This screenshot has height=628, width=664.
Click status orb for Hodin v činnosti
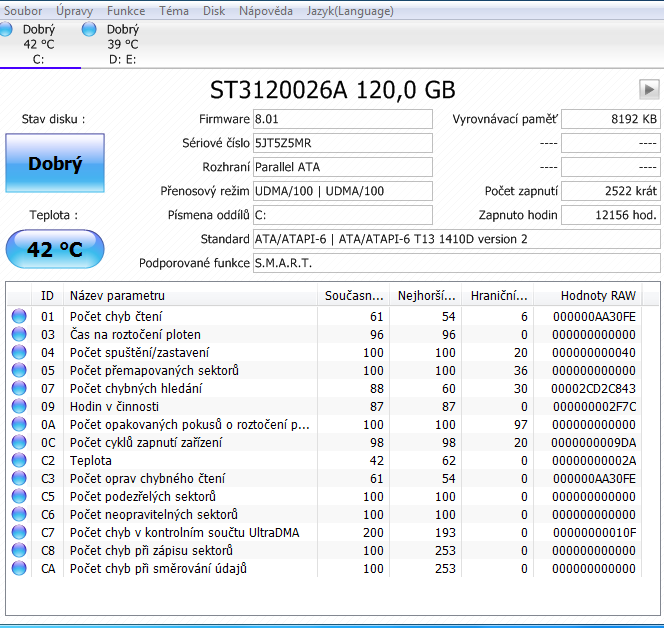pyautogui.click(x=19, y=407)
